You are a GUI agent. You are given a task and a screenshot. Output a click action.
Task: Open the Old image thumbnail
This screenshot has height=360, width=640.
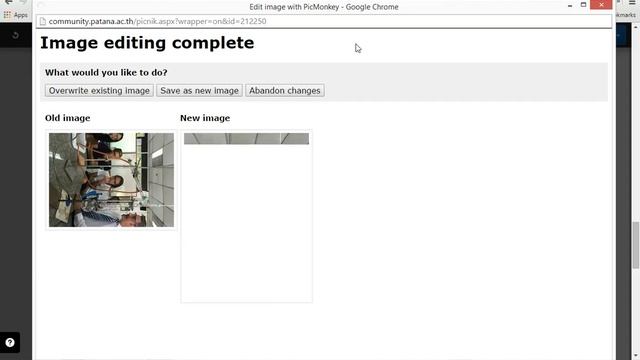coord(111,180)
